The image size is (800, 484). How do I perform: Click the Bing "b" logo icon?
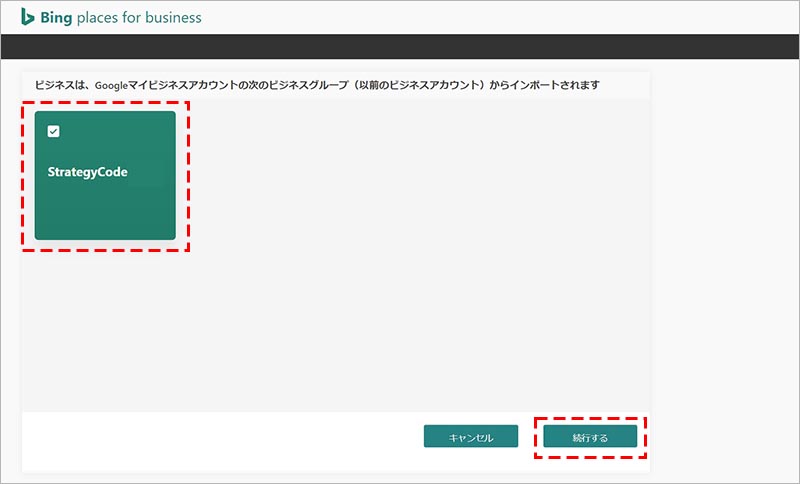[x=28, y=17]
